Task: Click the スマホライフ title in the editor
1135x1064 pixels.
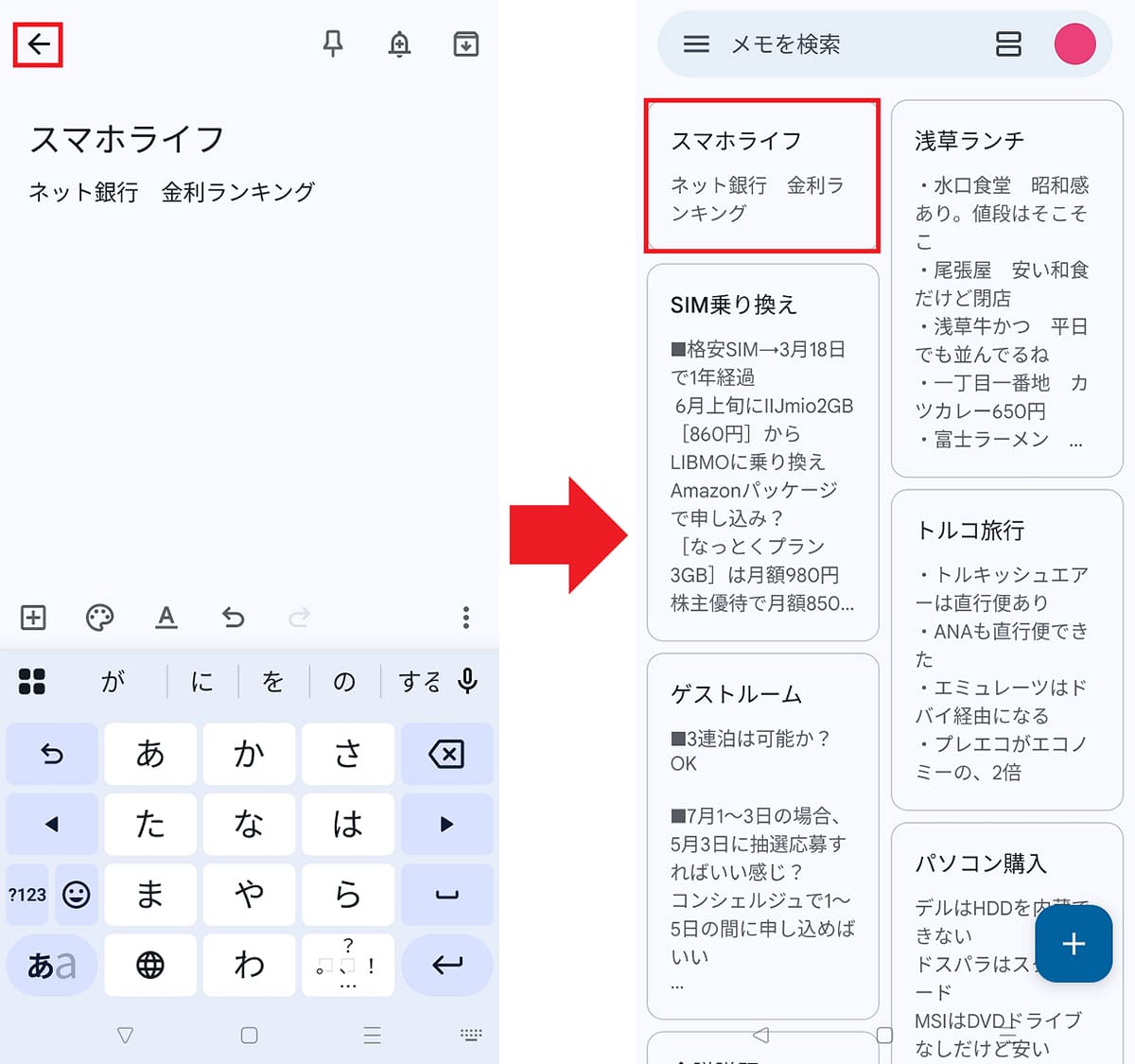Action: click(127, 139)
